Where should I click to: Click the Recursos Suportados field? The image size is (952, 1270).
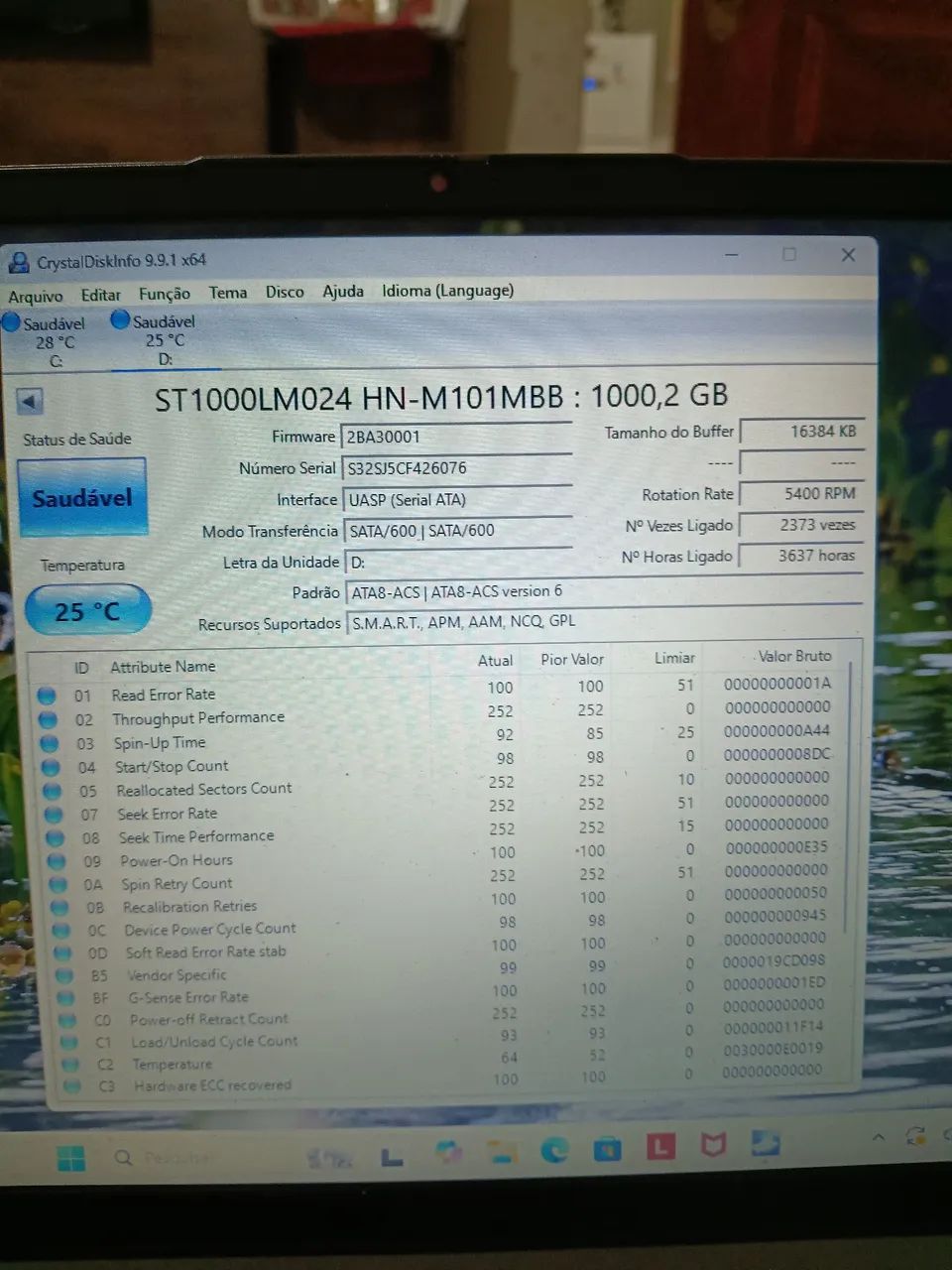click(x=604, y=622)
